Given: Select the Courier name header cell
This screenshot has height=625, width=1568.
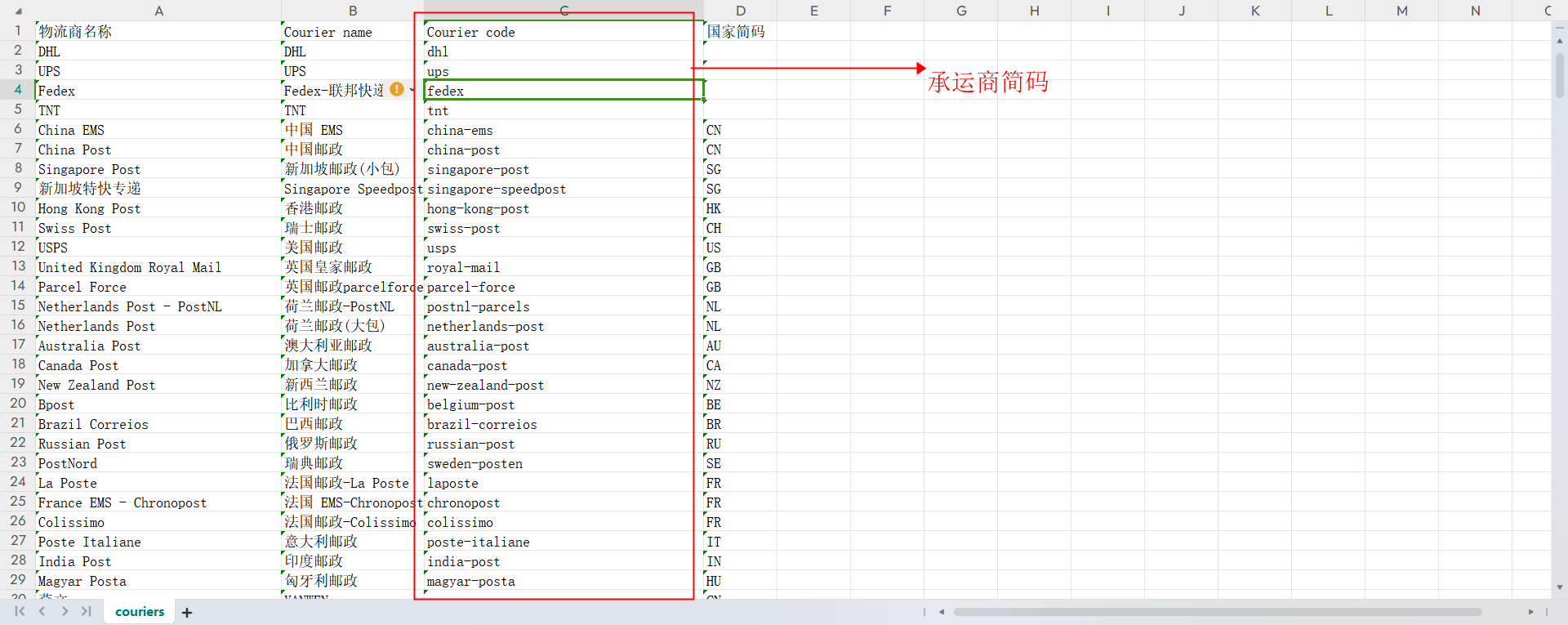Looking at the screenshot, I should (353, 31).
